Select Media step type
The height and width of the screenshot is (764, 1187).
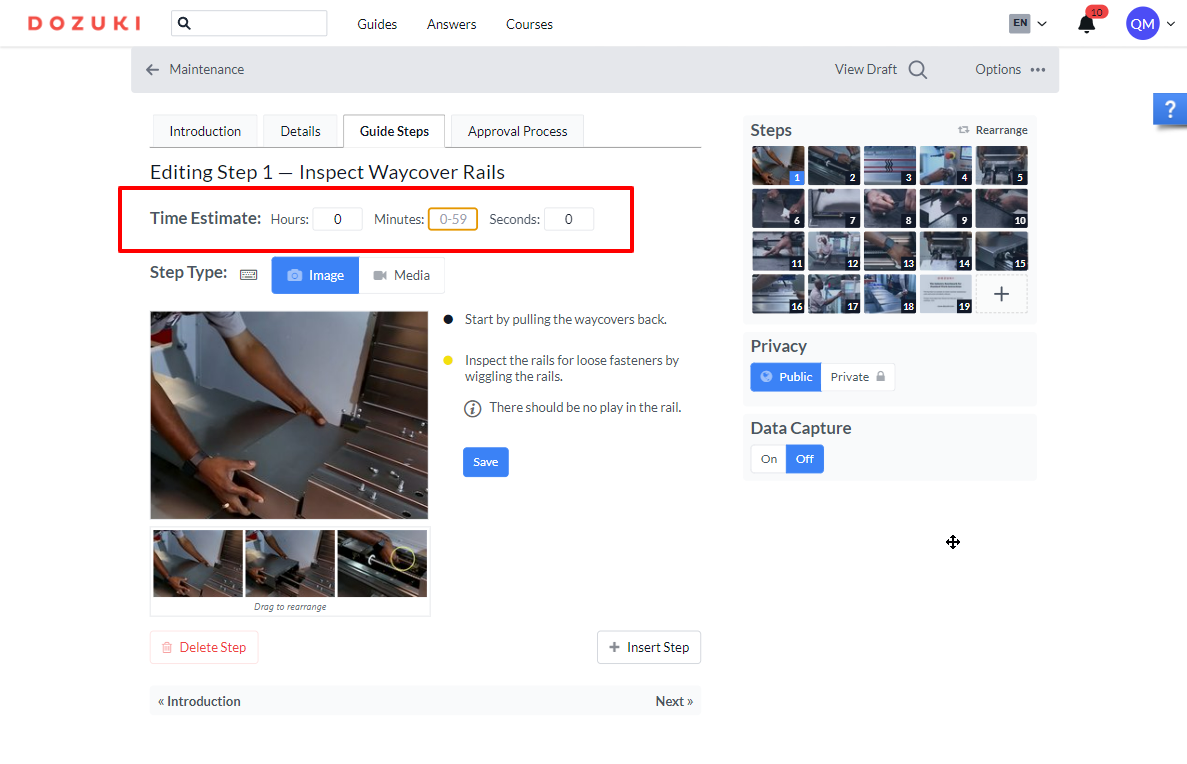pos(401,275)
